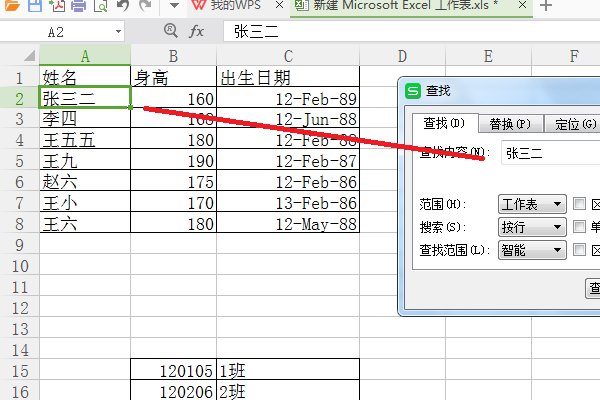Select the 定位(G) tab
The height and width of the screenshot is (400, 600).
[572, 124]
